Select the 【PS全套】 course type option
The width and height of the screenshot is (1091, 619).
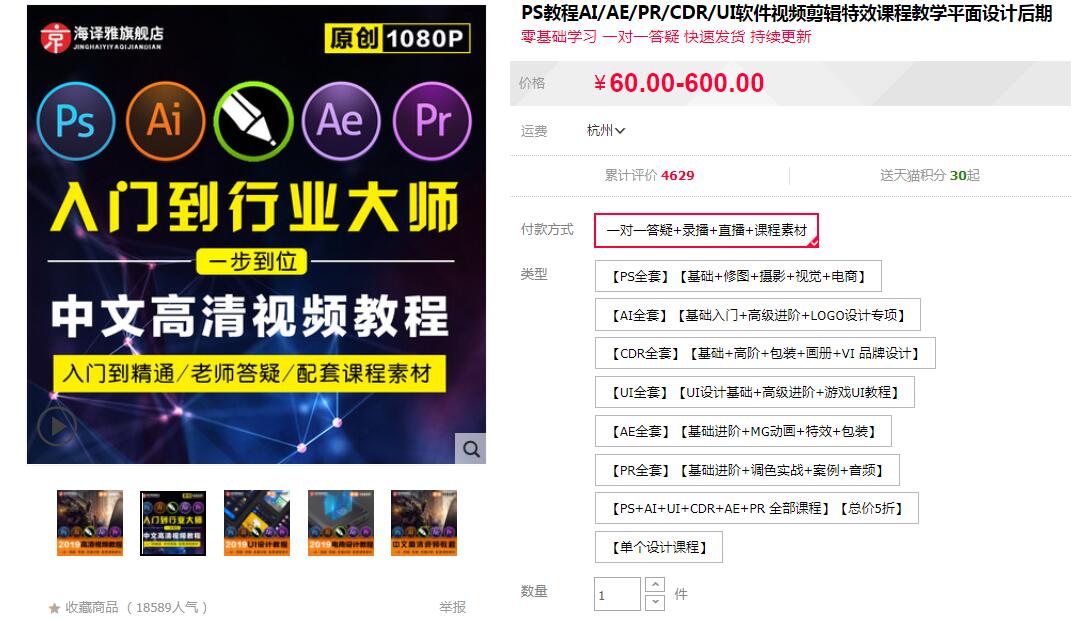coord(737,275)
